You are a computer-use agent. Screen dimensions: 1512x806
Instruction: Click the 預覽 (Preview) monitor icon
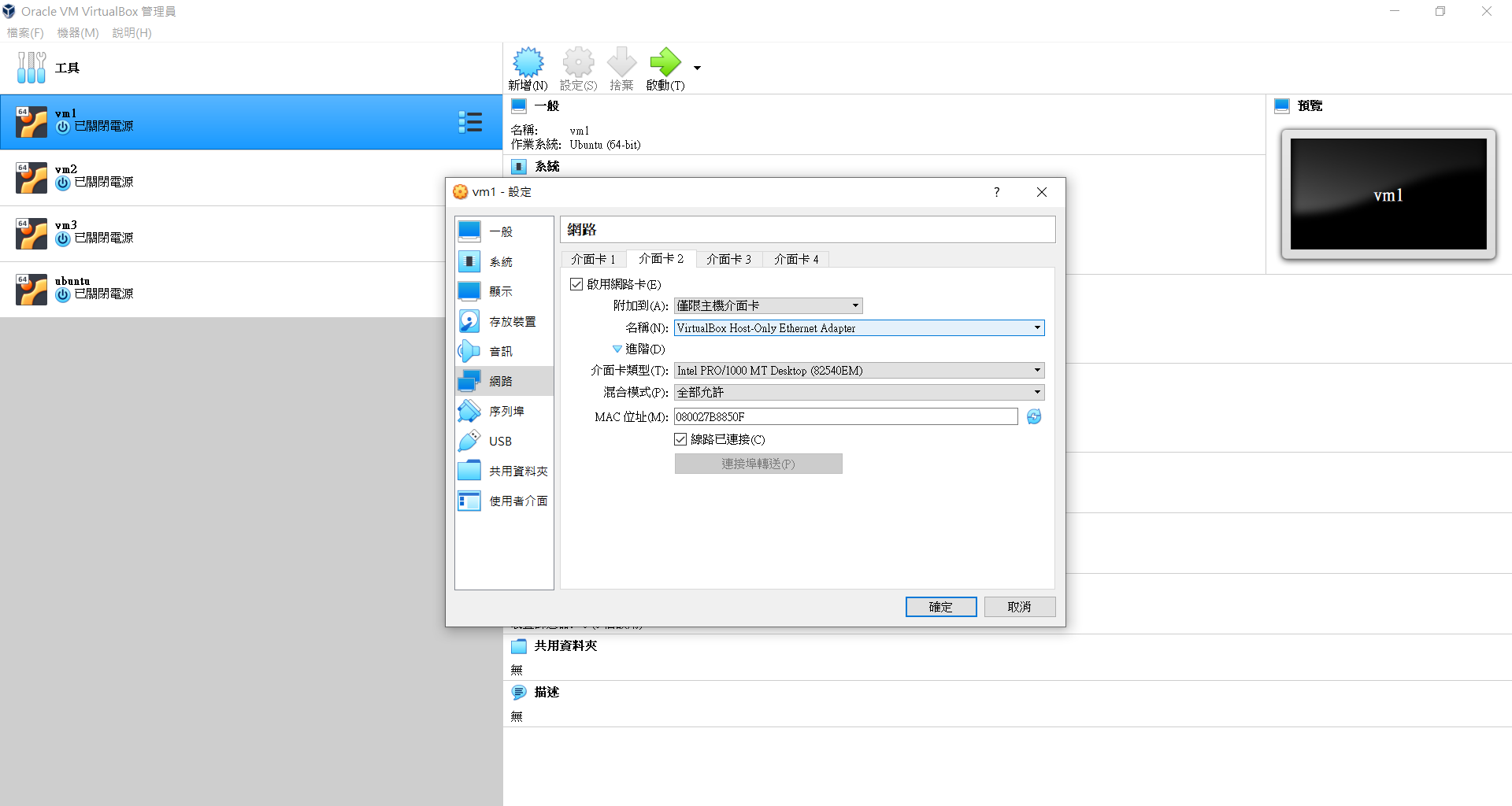1282,105
